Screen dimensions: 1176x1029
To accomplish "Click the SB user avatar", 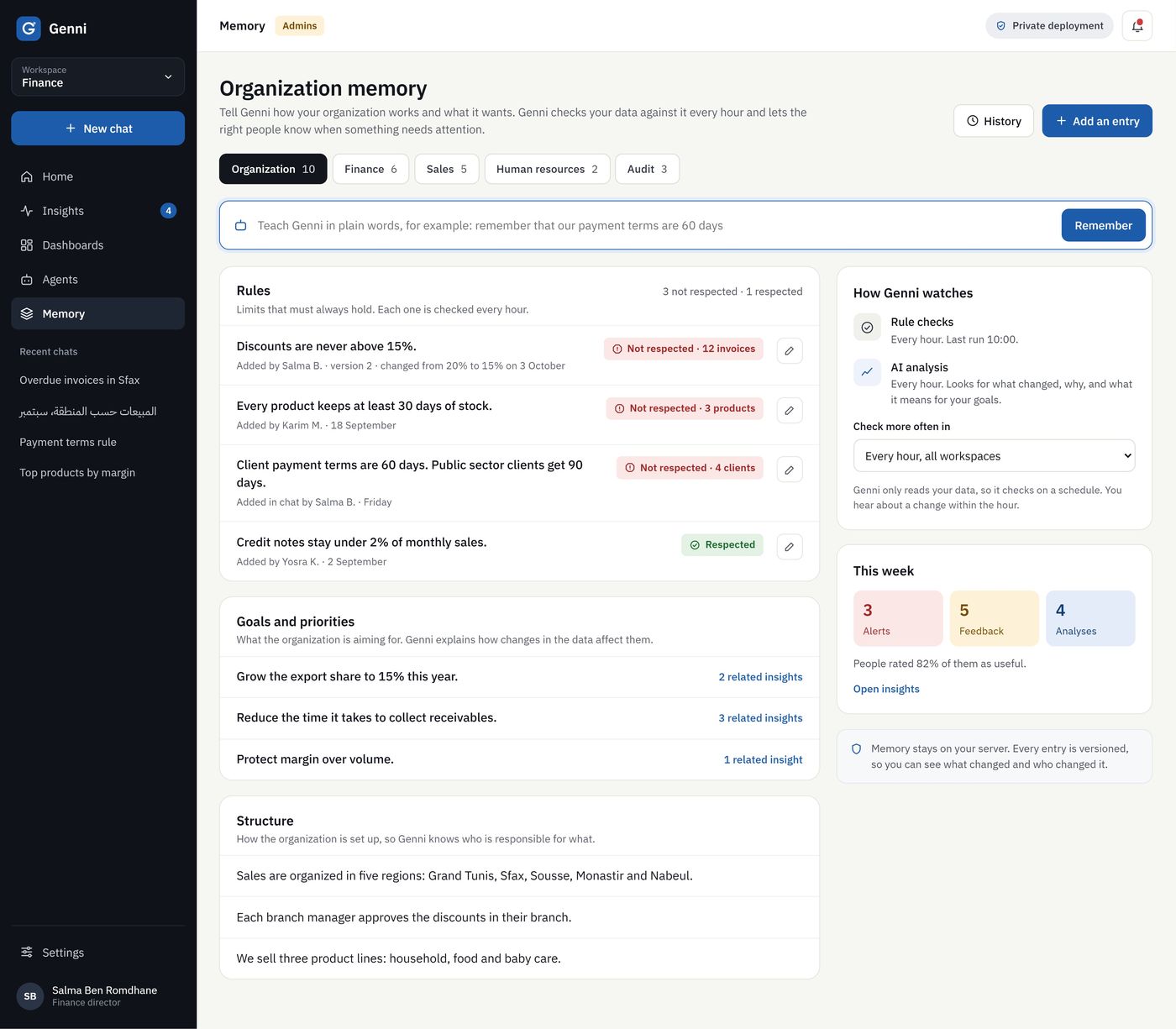I will (30, 996).
